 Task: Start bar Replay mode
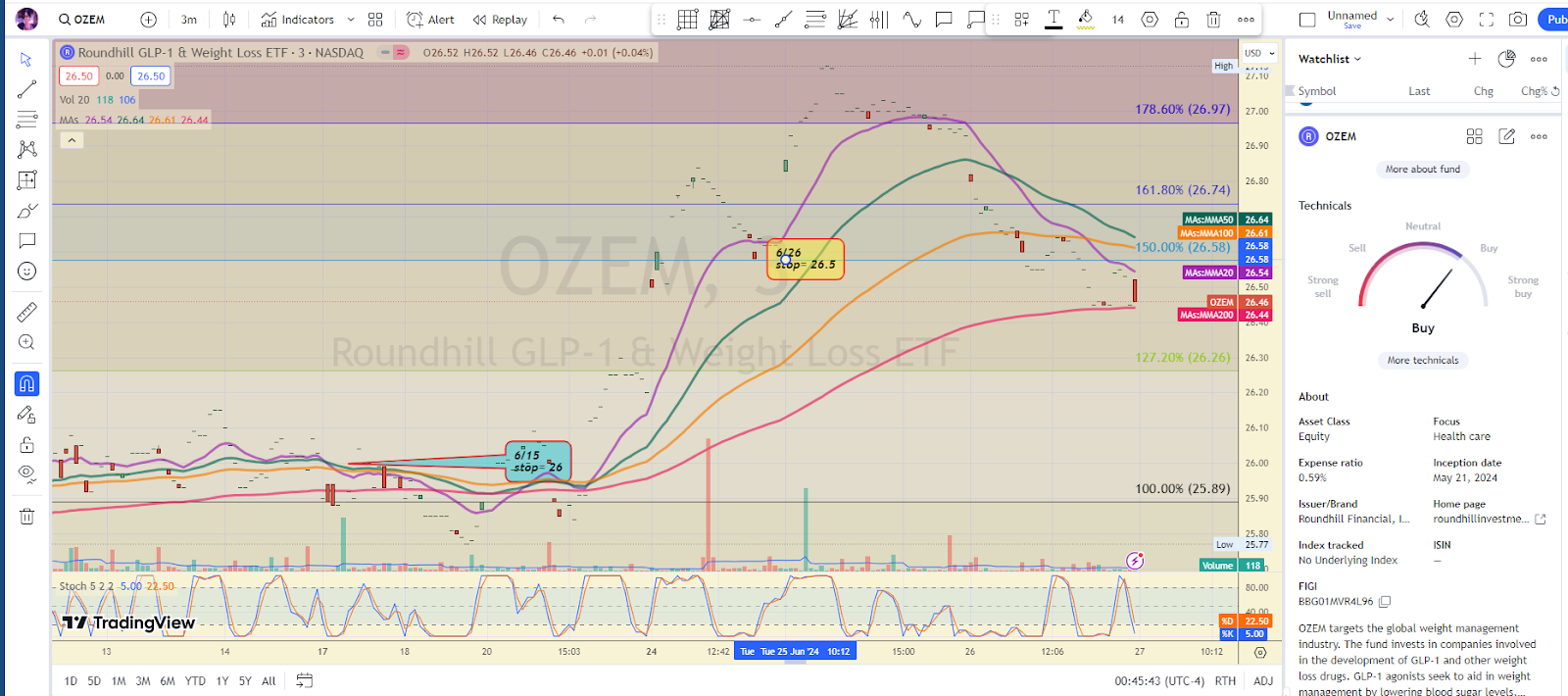pyautogui.click(x=500, y=20)
